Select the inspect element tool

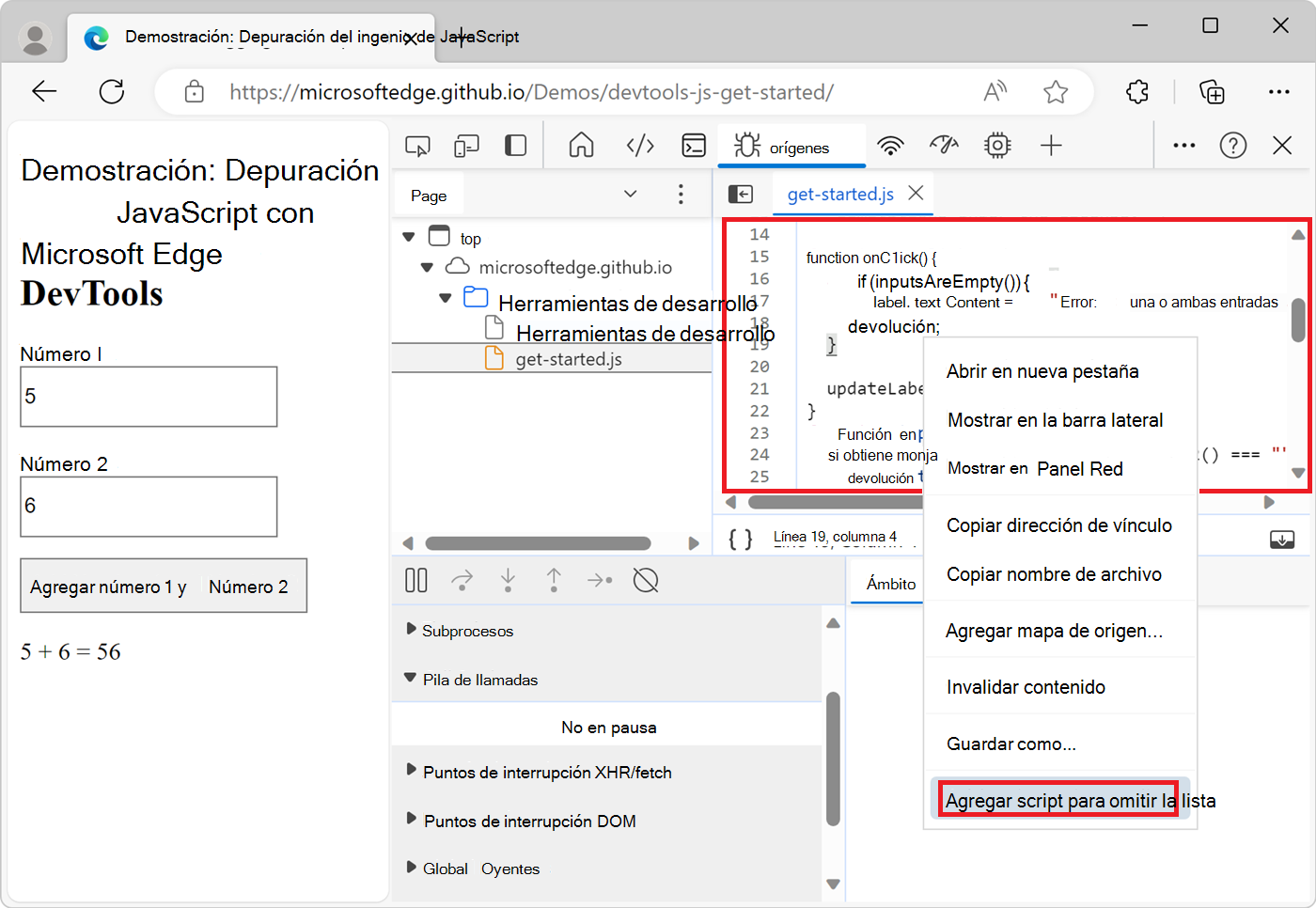click(x=417, y=146)
